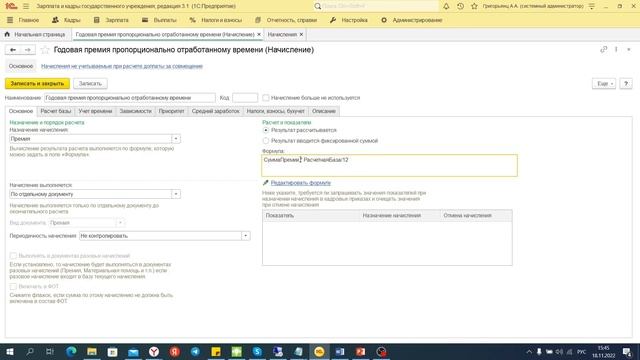Open notifications bell in title bar
This screenshot has width=640, height=360.
pyautogui.click(x=446, y=6)
